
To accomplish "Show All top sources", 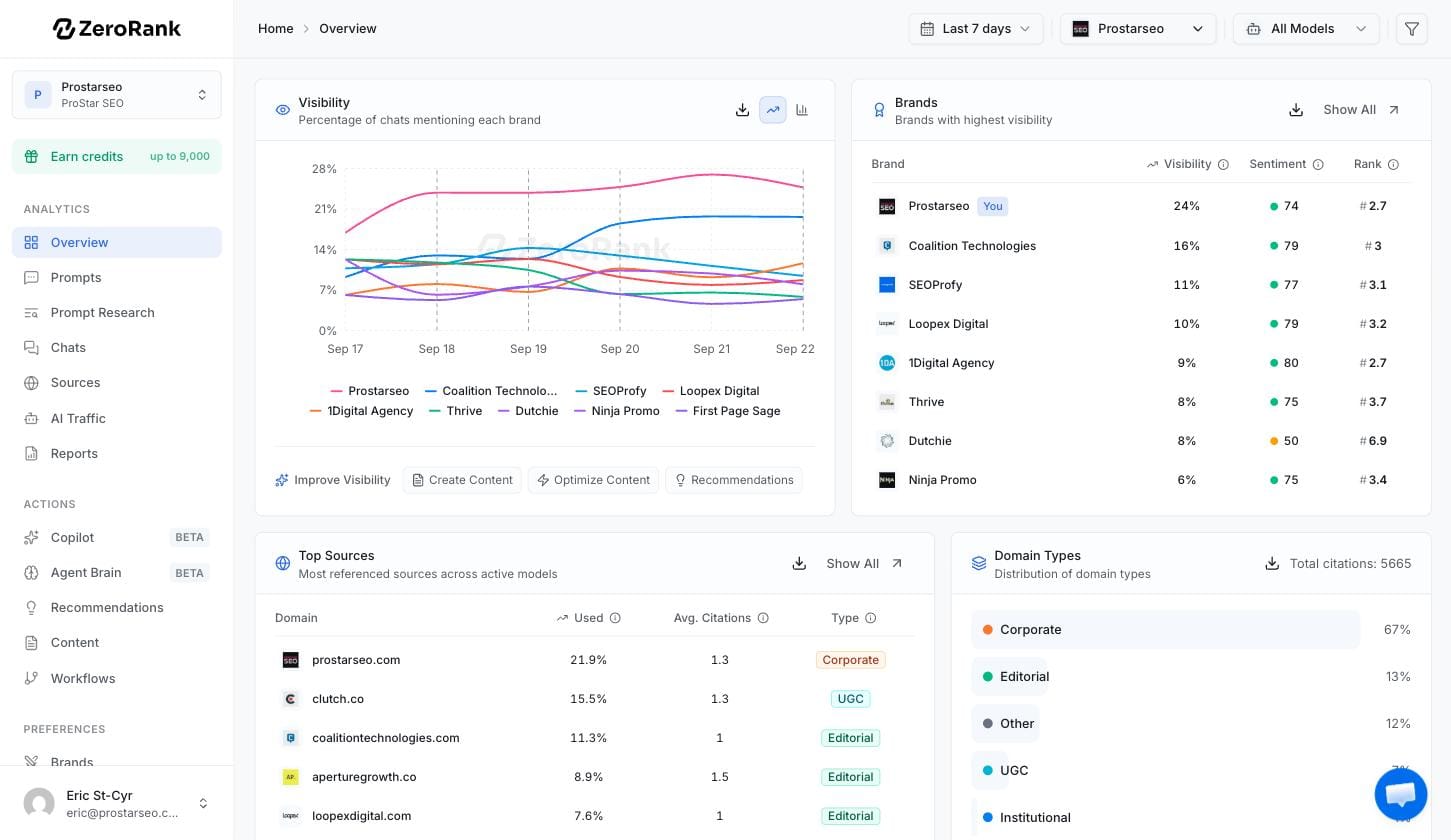I will pos(864,564).
